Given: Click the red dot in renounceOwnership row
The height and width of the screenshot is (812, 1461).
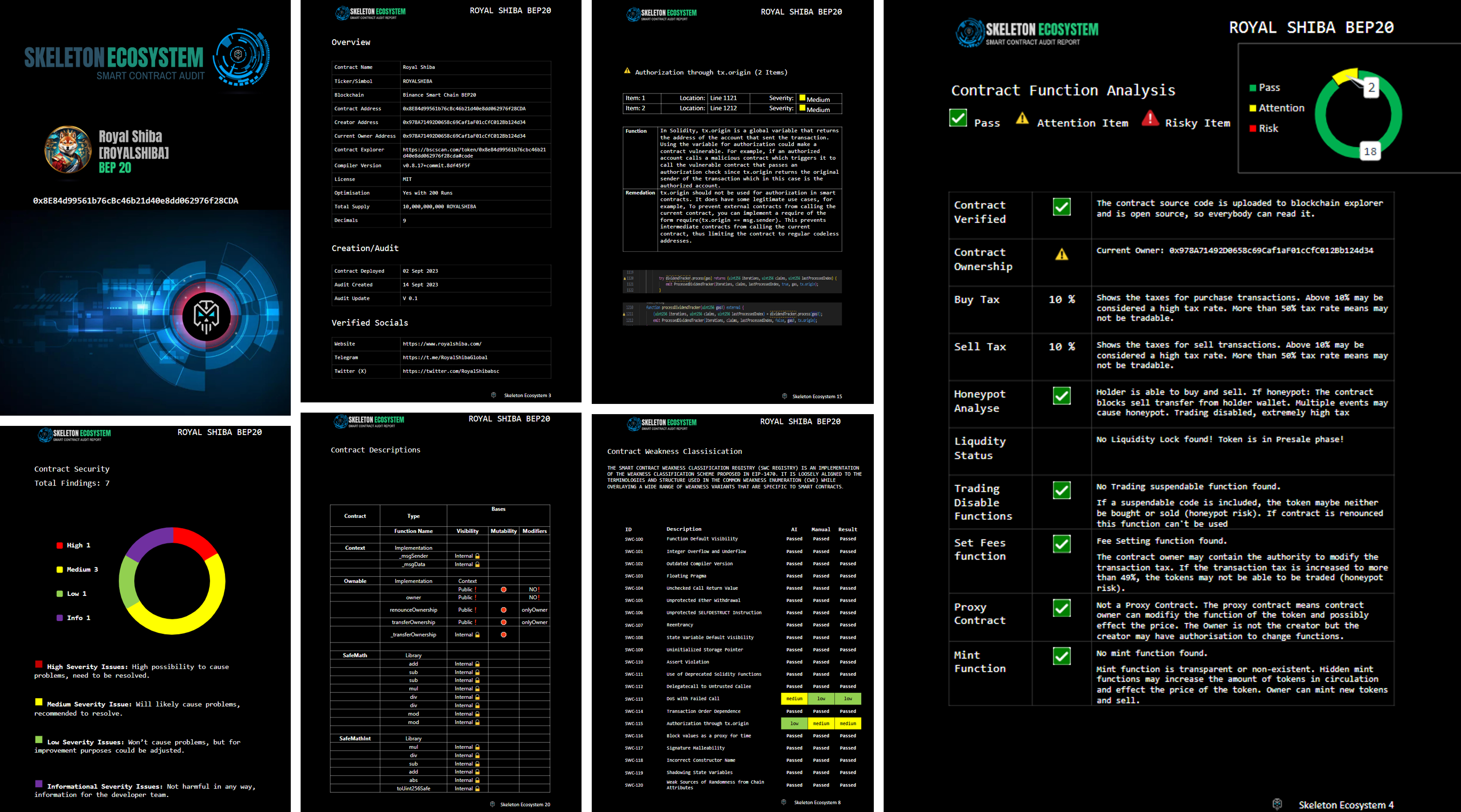Looking at the screenshot, I should tap(503, 610).
